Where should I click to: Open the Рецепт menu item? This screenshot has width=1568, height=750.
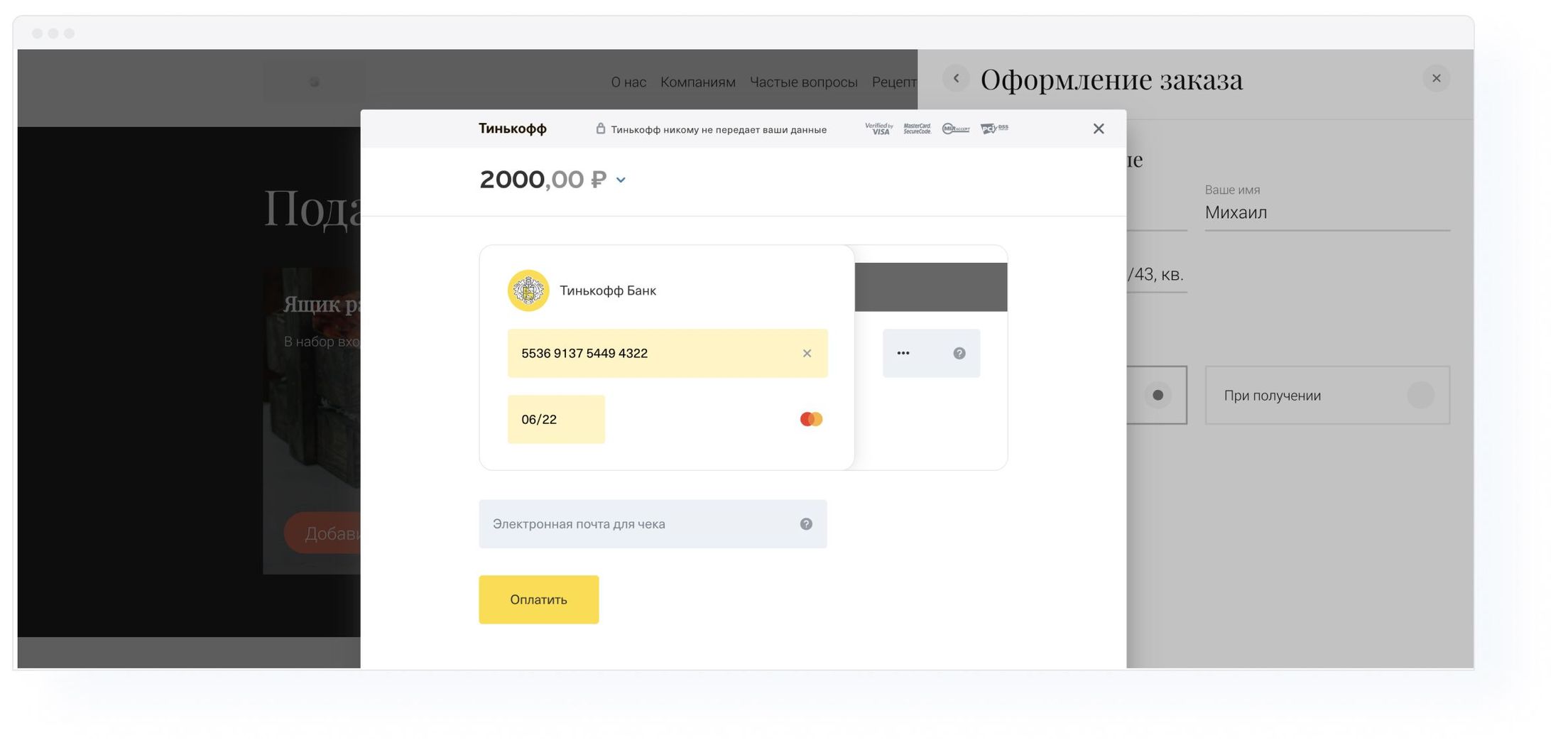point(894,82)
